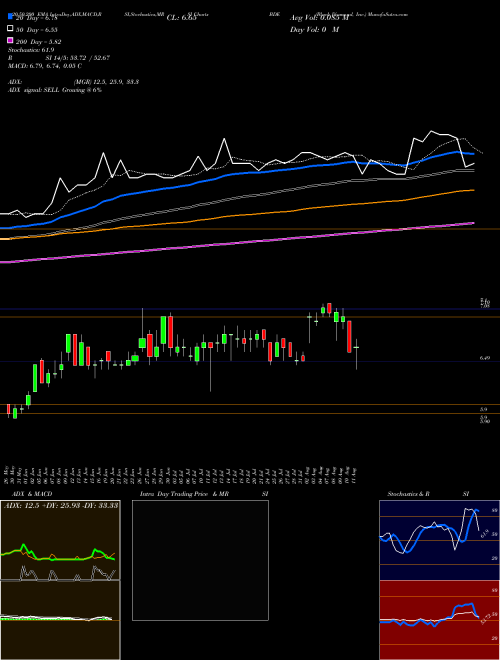
Task: Click the RSI 14/5 values line
Action: tap(59, 58)
